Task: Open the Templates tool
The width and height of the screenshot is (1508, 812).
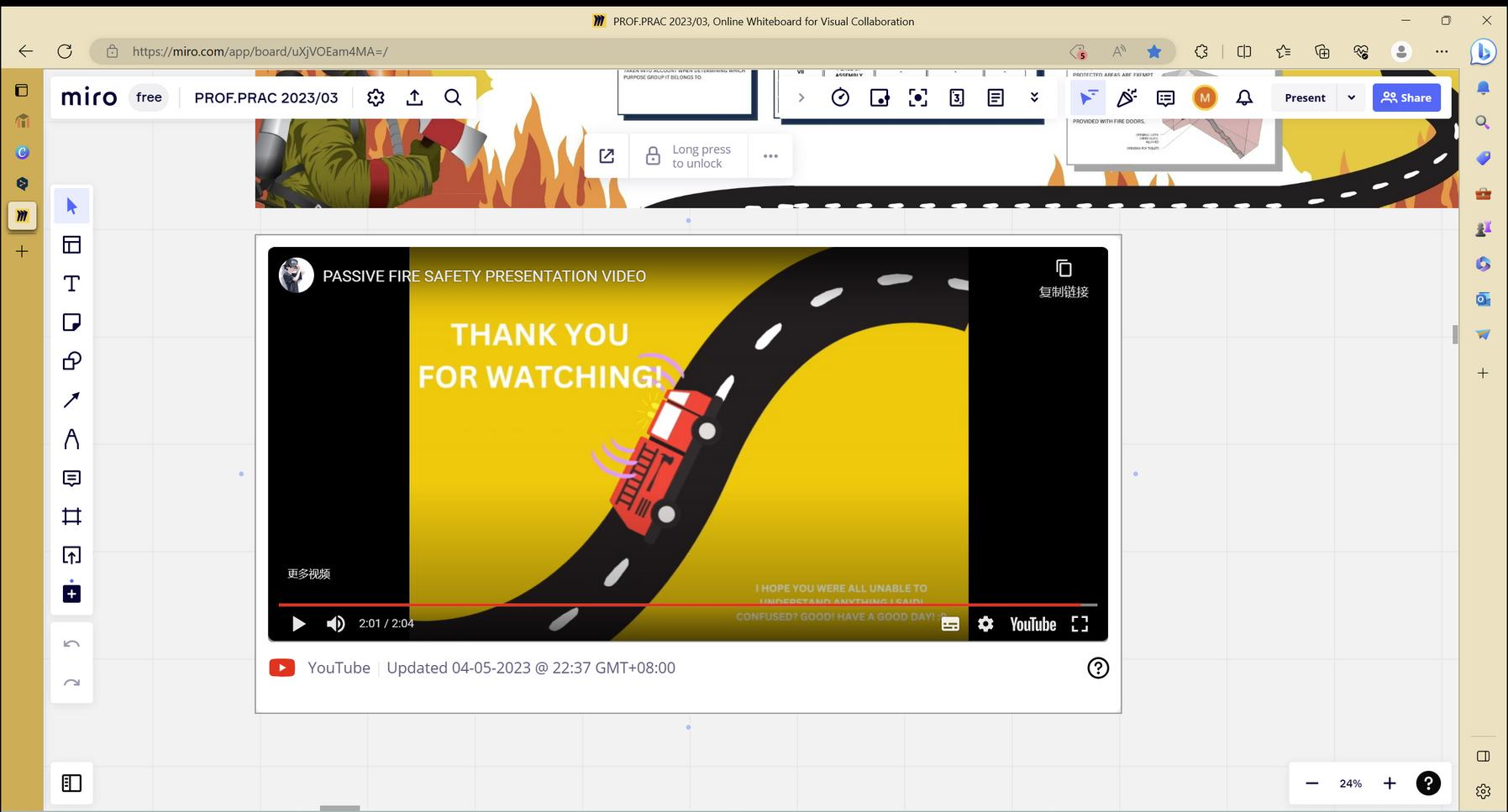Action: [x=71, y=245]
